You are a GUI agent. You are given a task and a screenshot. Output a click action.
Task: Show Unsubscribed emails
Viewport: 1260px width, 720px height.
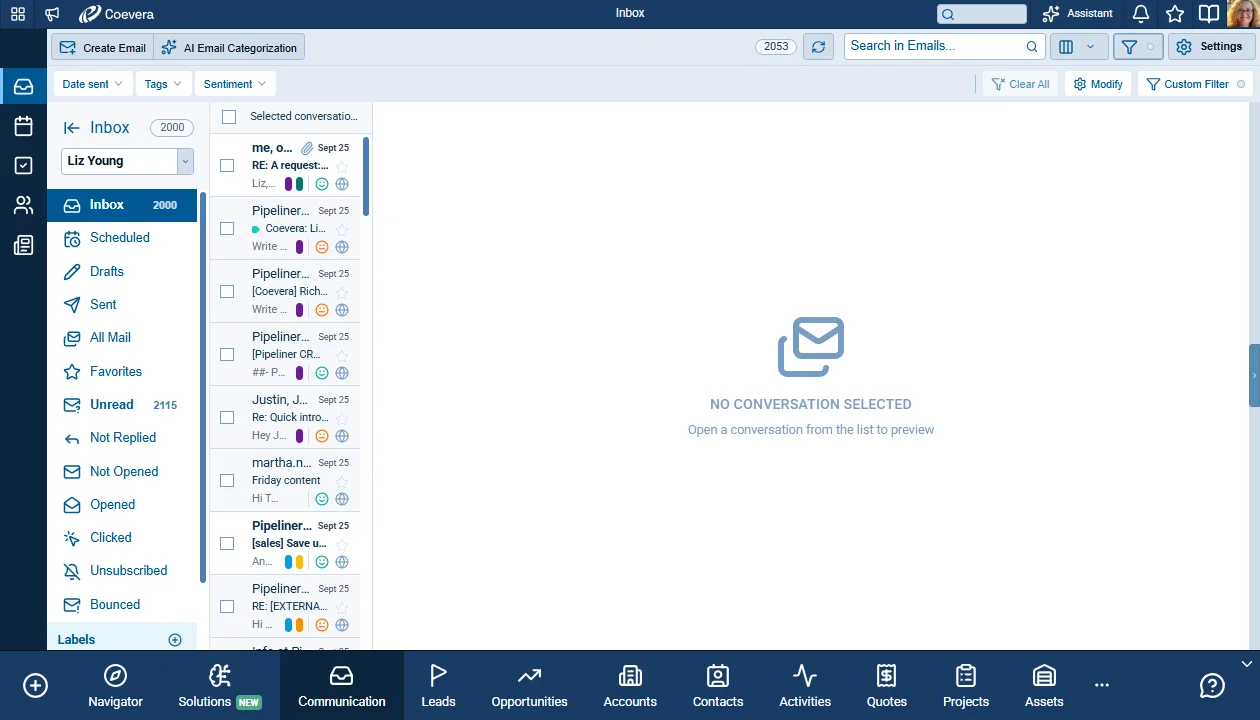click(x=122, y=571)
